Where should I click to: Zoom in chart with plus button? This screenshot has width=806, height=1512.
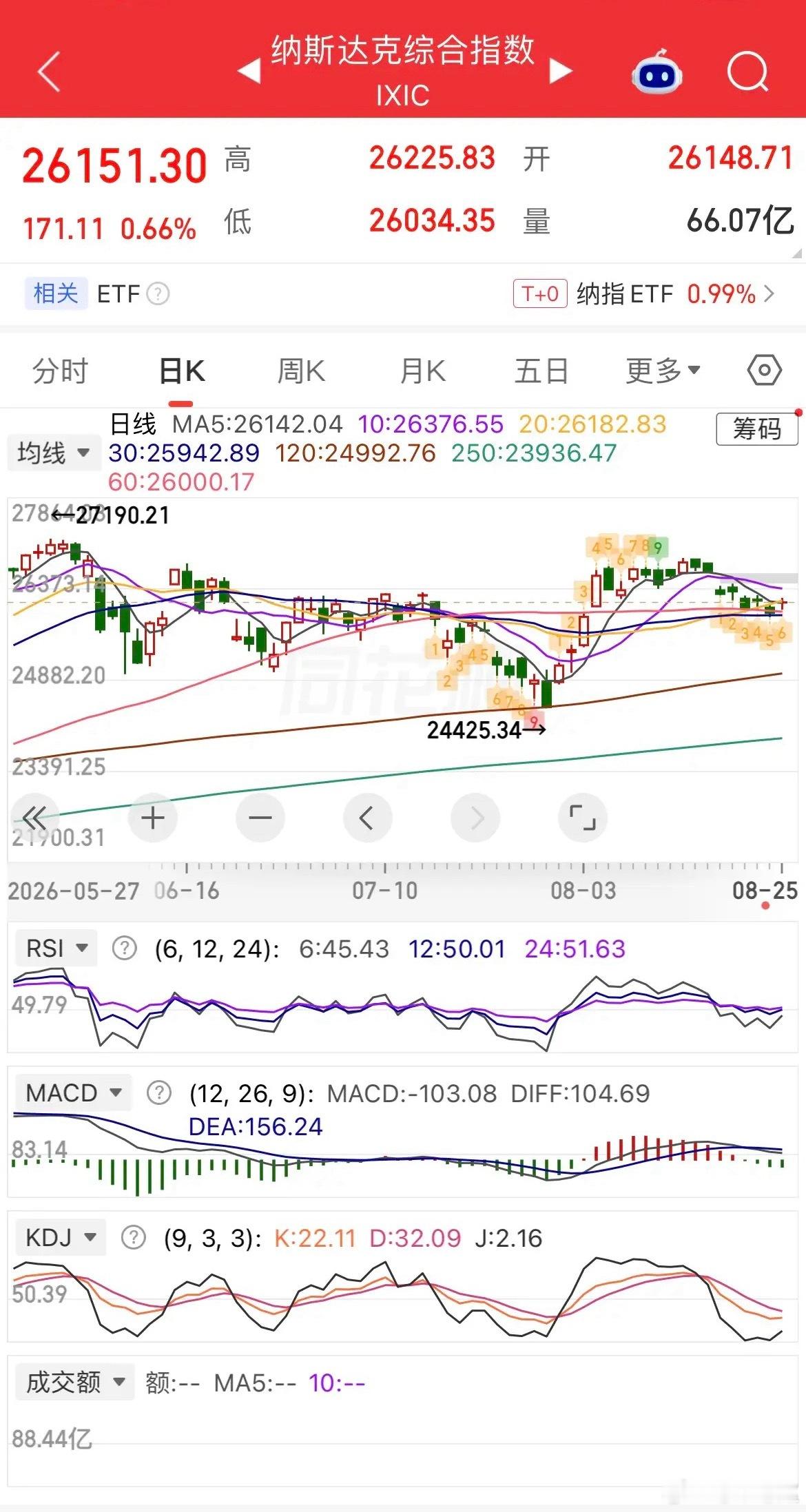(153, 818)
